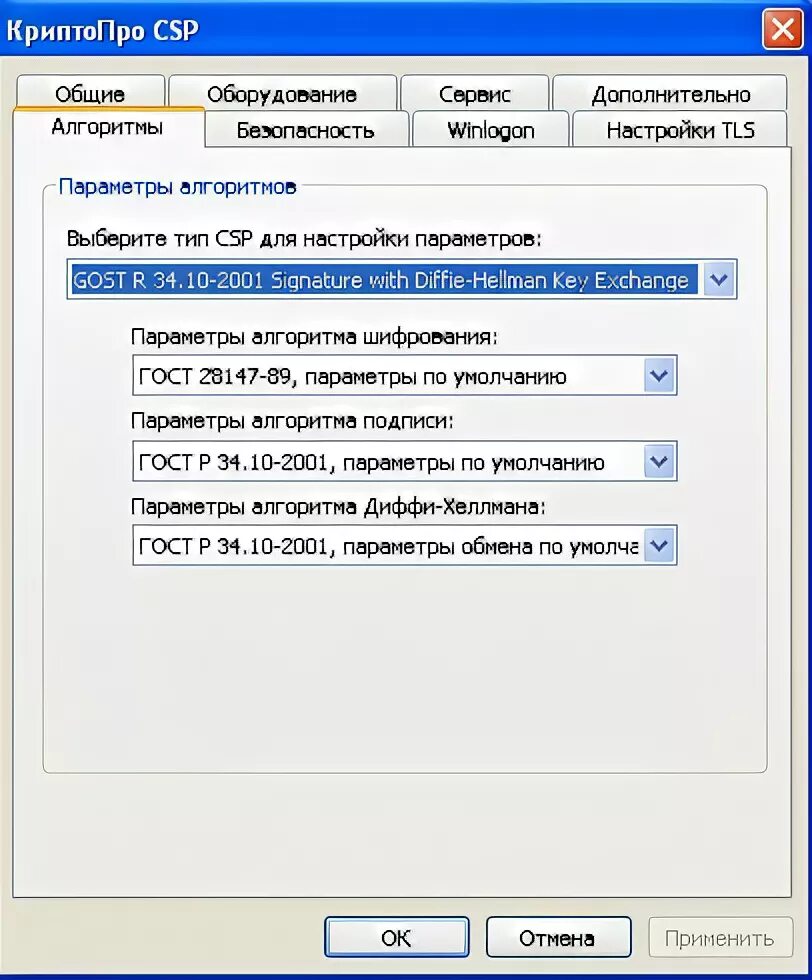Click the Diffie-Hellman exchange parameters combo box
Screen dimensions: 812x980
click(404, 546)
